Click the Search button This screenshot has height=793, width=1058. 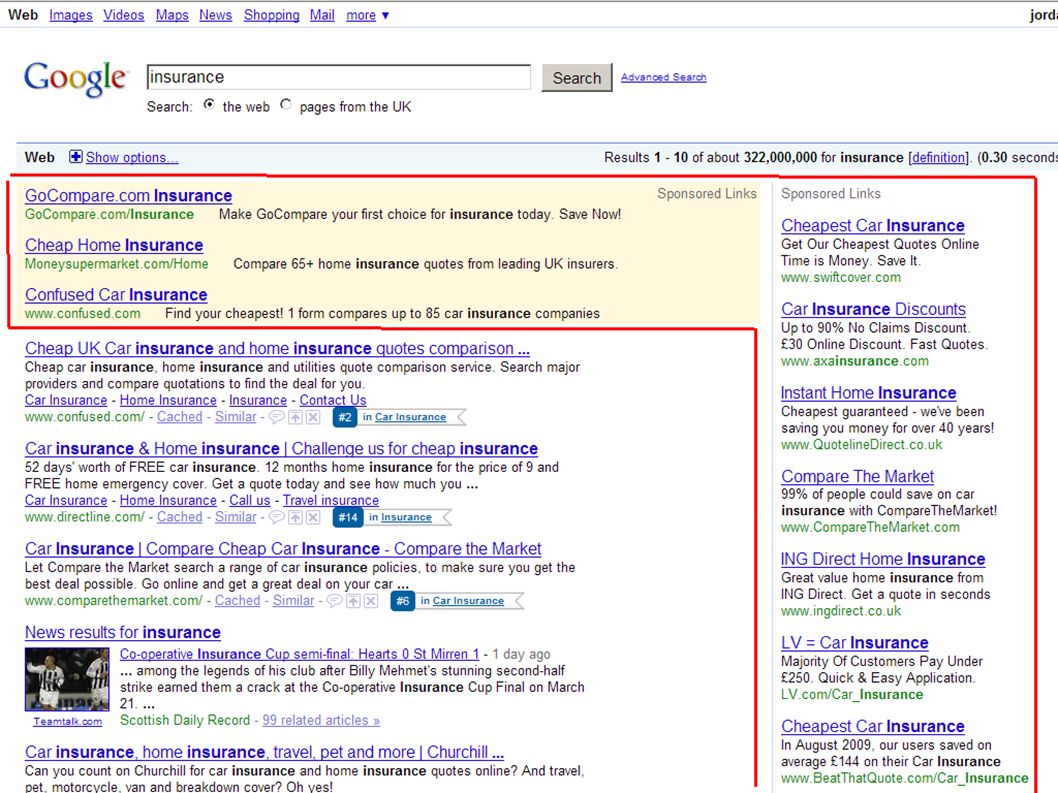577,78
